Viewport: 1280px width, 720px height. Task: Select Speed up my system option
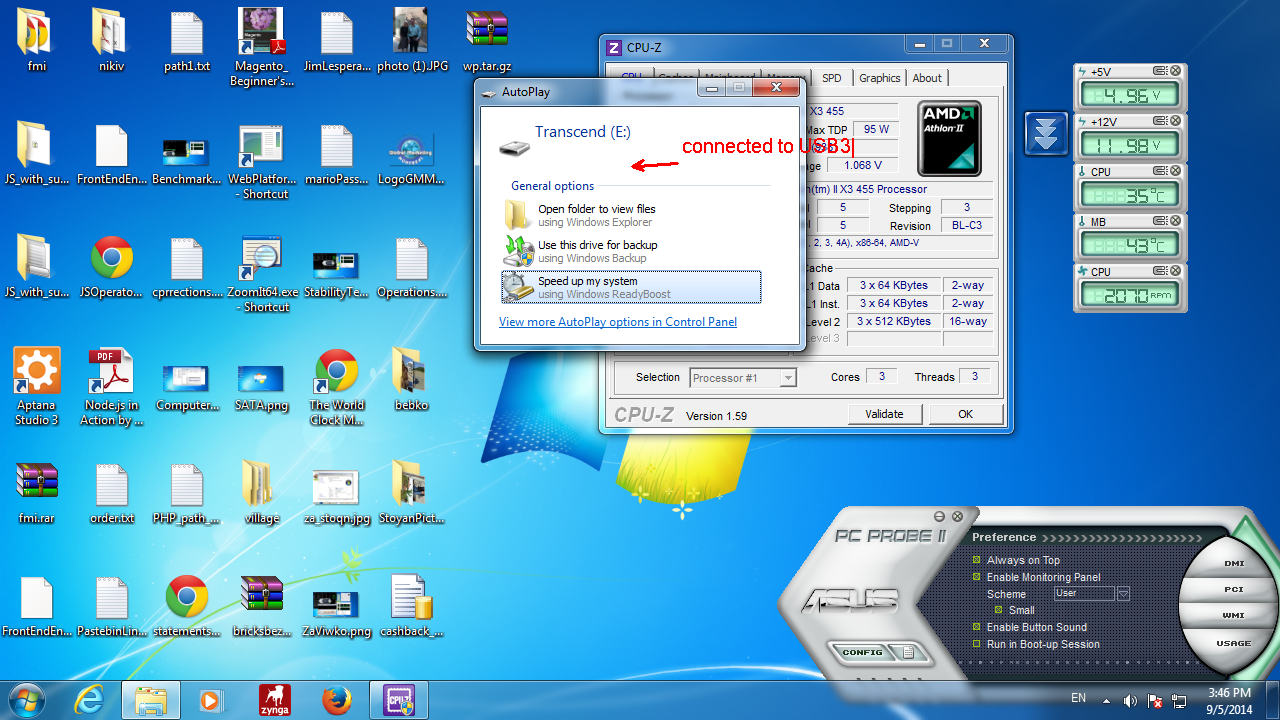coord(631,287)
